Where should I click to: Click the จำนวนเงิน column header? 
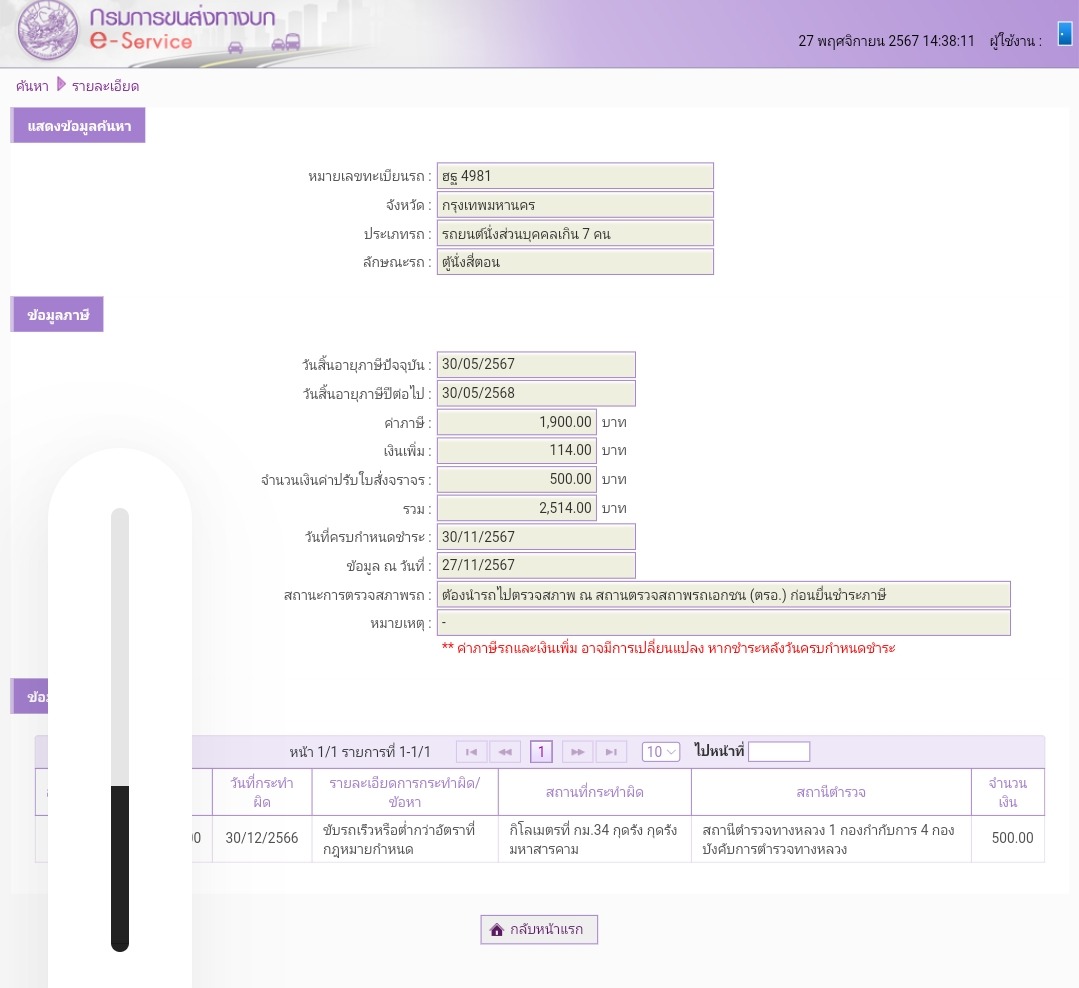point(1008,792)
